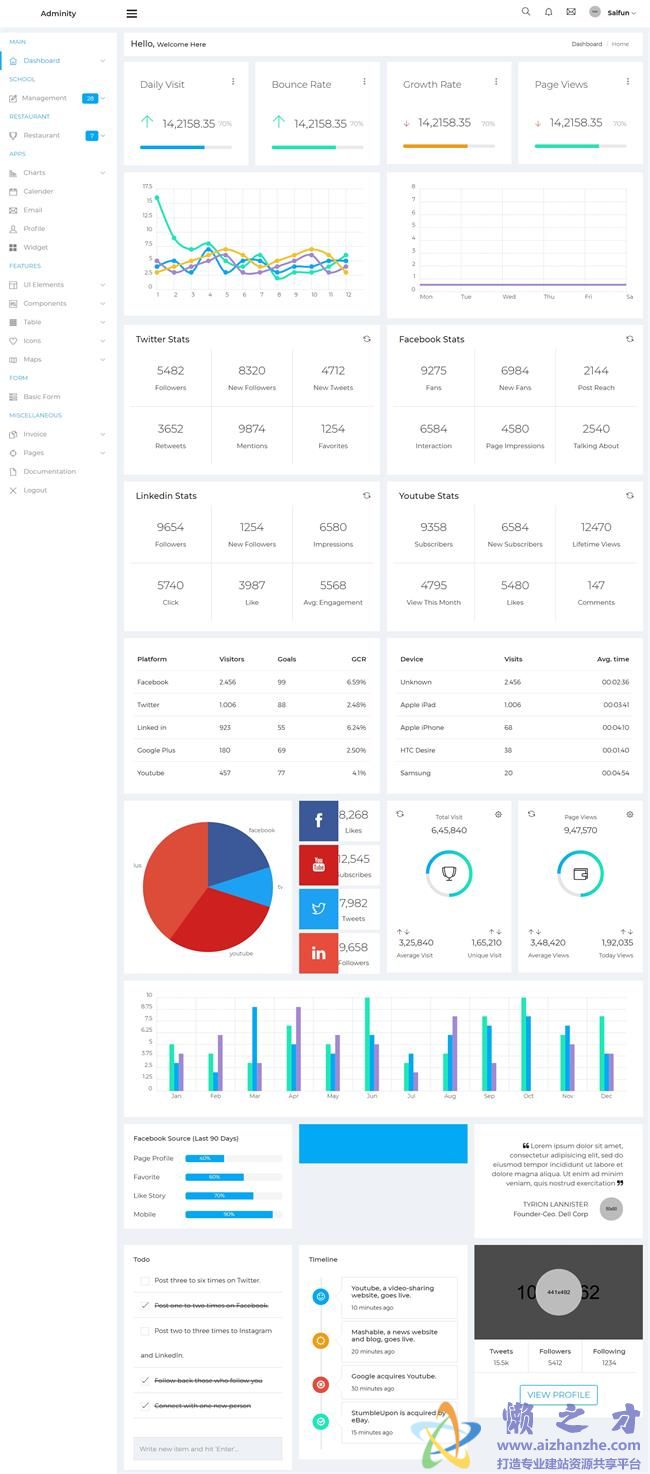This screenshot has width=650, height=1474.
Task: Toggle 'Follow back those who follow you' checkbox
Action: pos(145,1380)
